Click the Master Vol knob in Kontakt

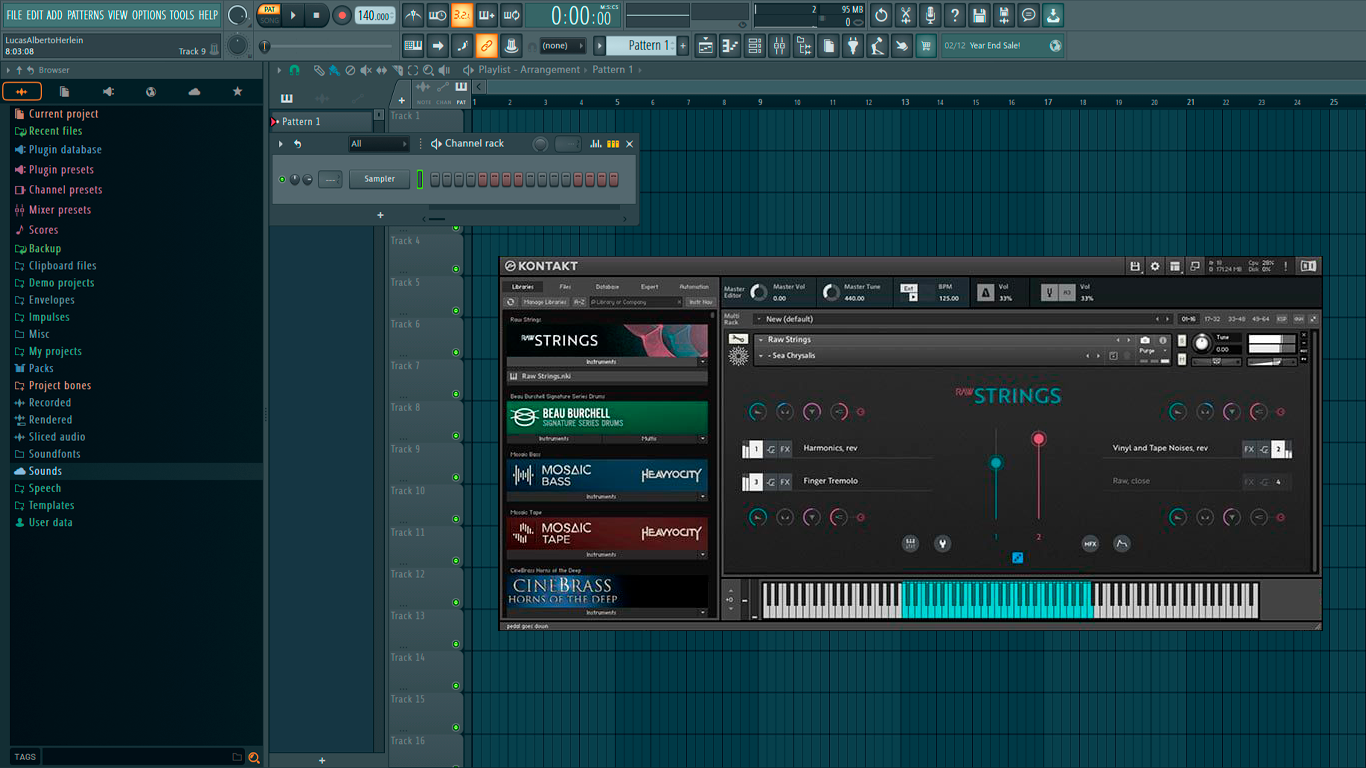(759, 292)
